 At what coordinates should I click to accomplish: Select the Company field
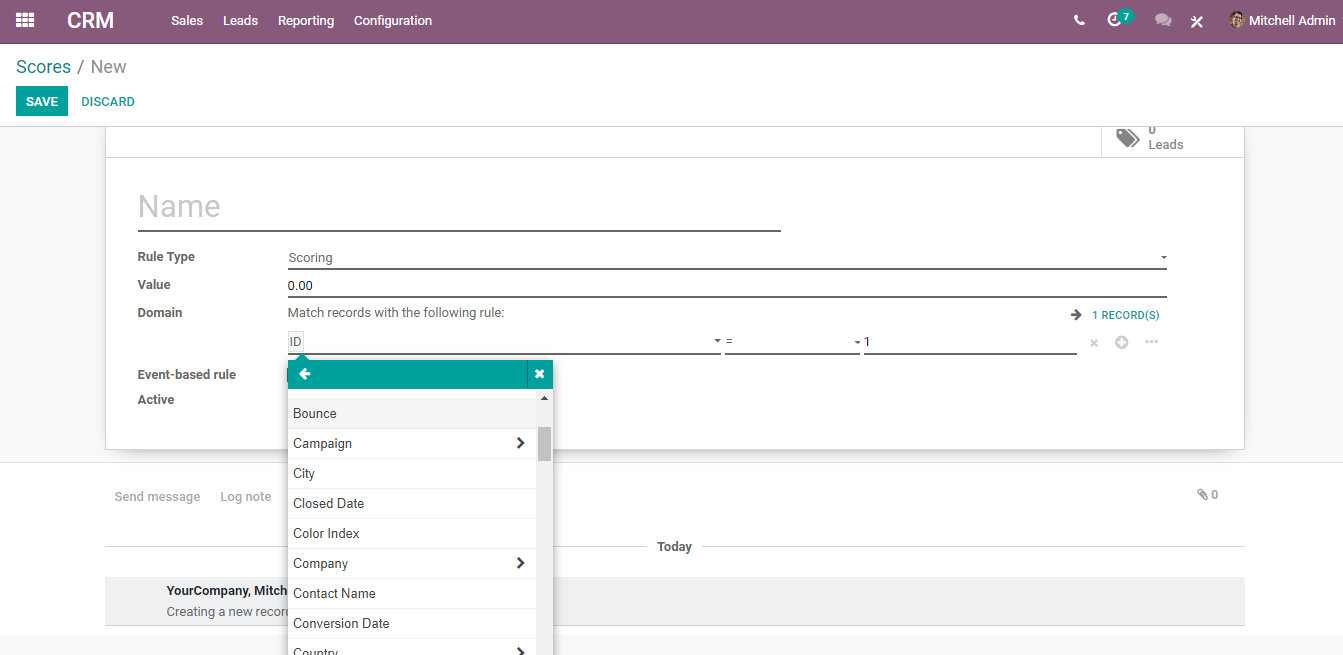tap(412, 563)
